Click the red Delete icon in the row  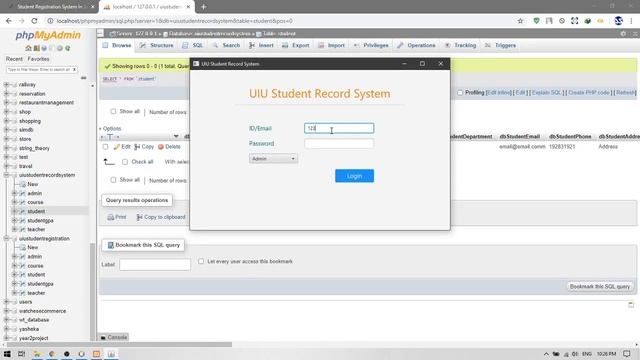pyautogui.click(x=161, y=147)
